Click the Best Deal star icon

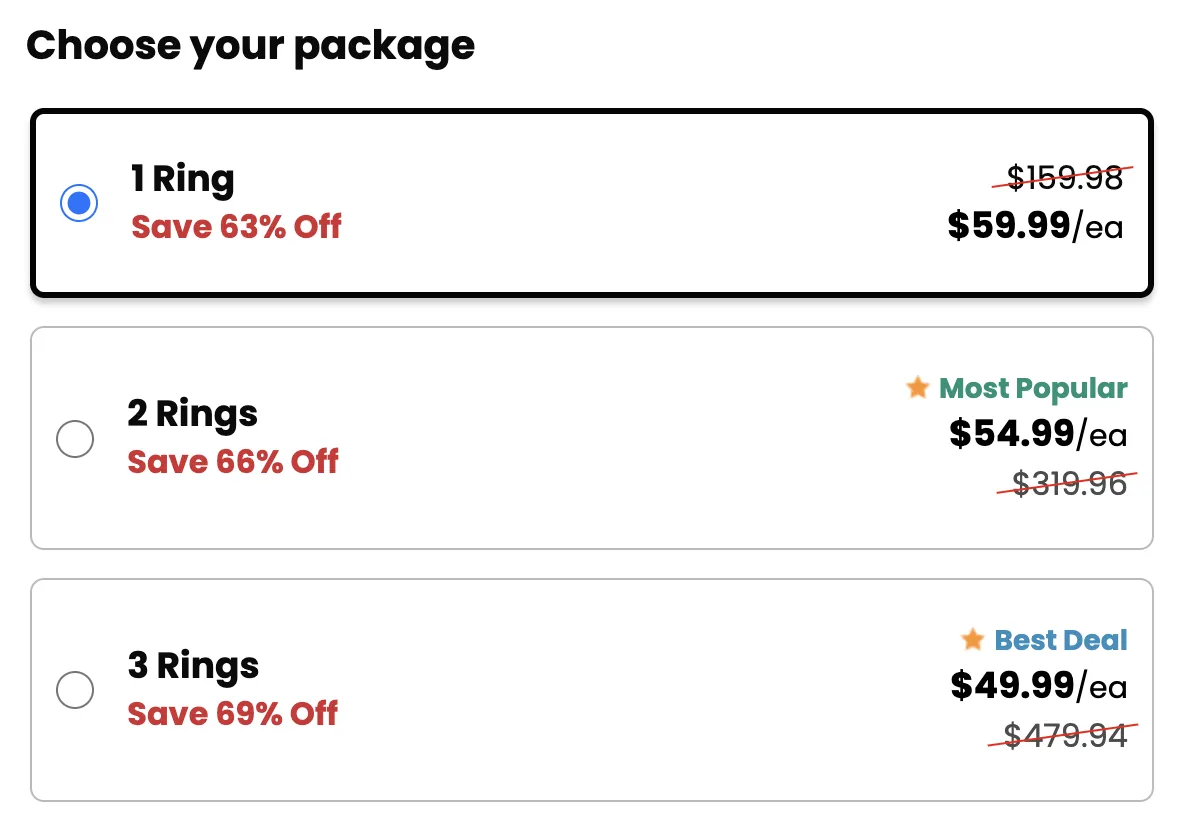coord(972,639)
